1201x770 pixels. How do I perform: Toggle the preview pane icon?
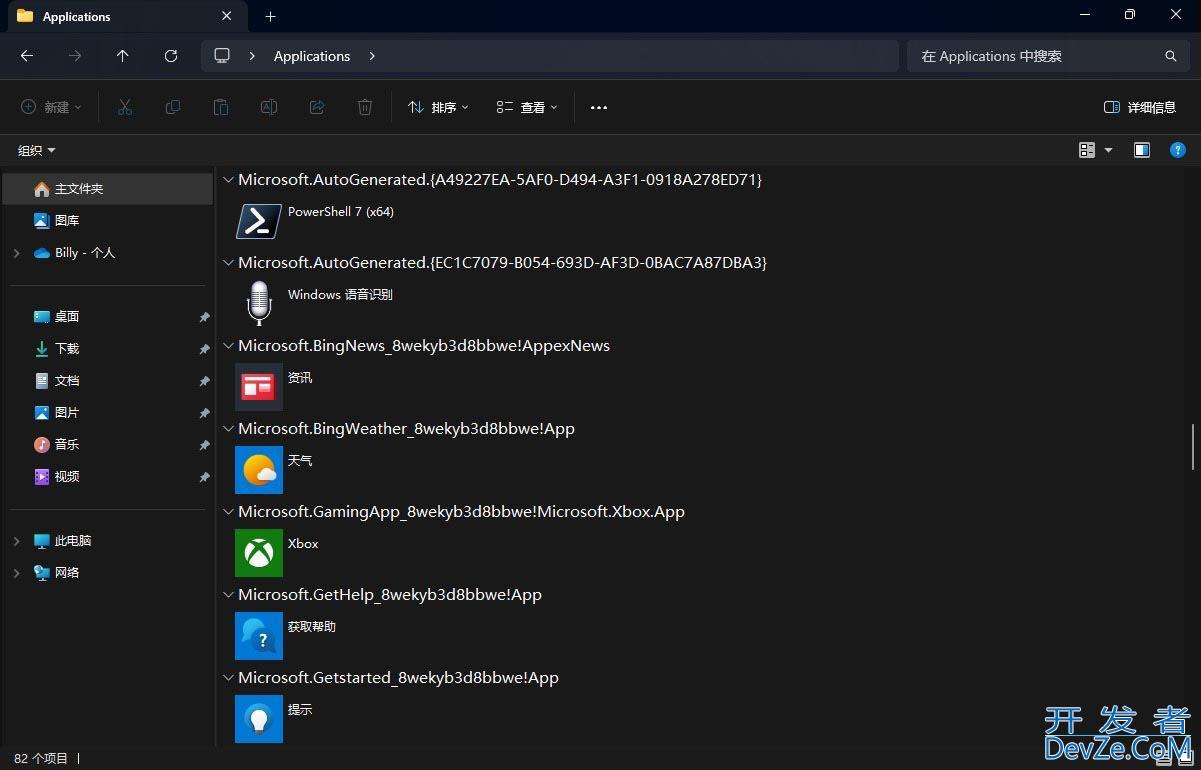(x=1142, y=150)
